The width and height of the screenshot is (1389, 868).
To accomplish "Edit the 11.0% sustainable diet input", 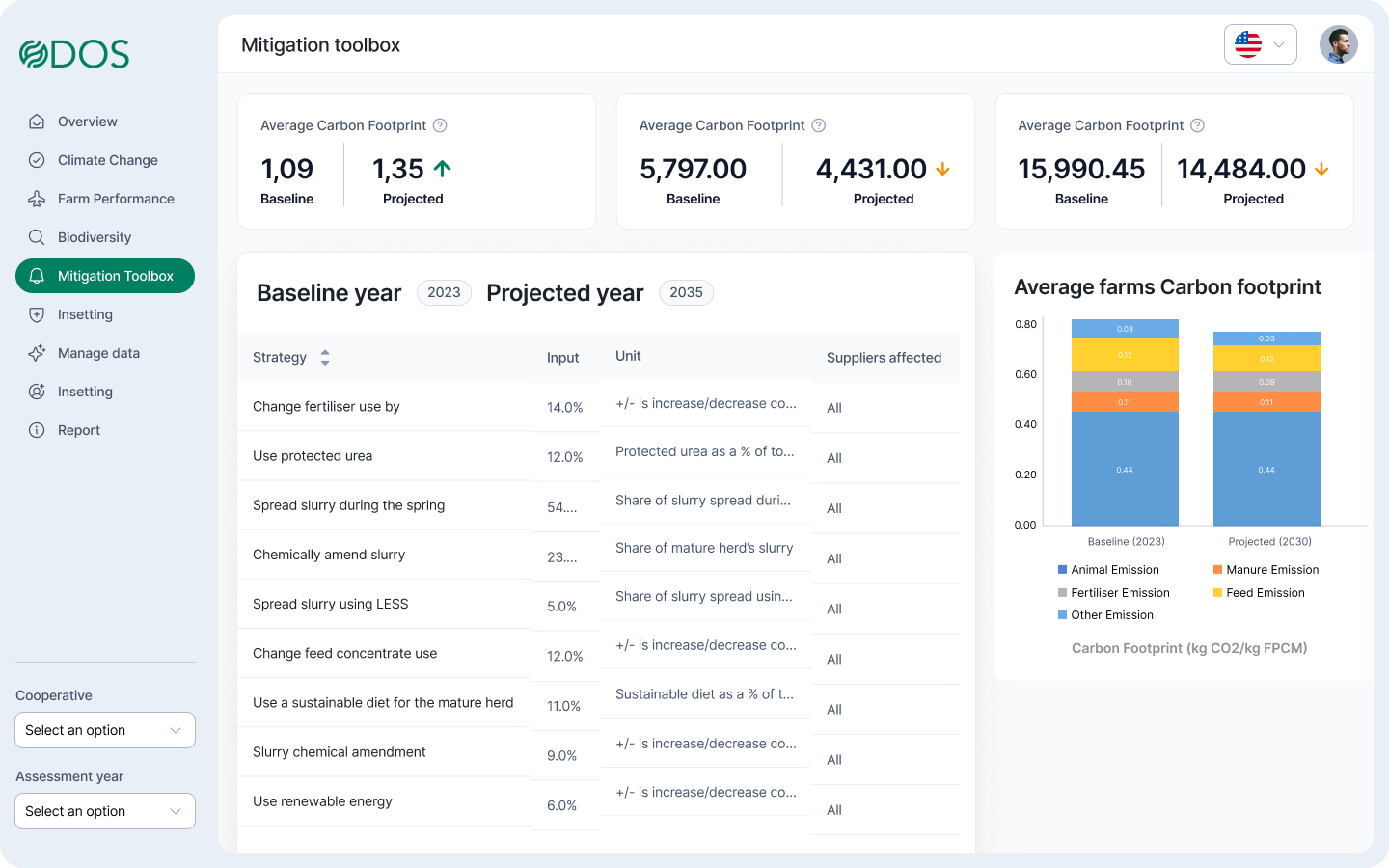I will click(564, 706).
